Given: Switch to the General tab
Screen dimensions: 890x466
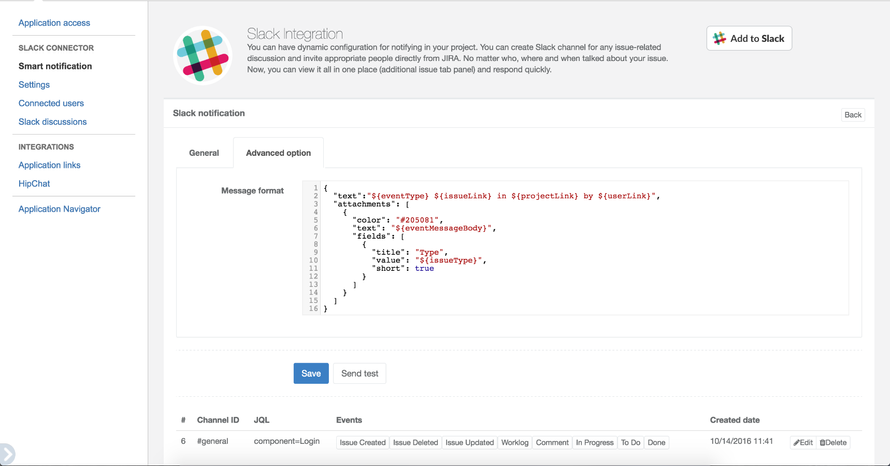Looking at the screenshot, I should pyautogui.click(x=204, y=153).
